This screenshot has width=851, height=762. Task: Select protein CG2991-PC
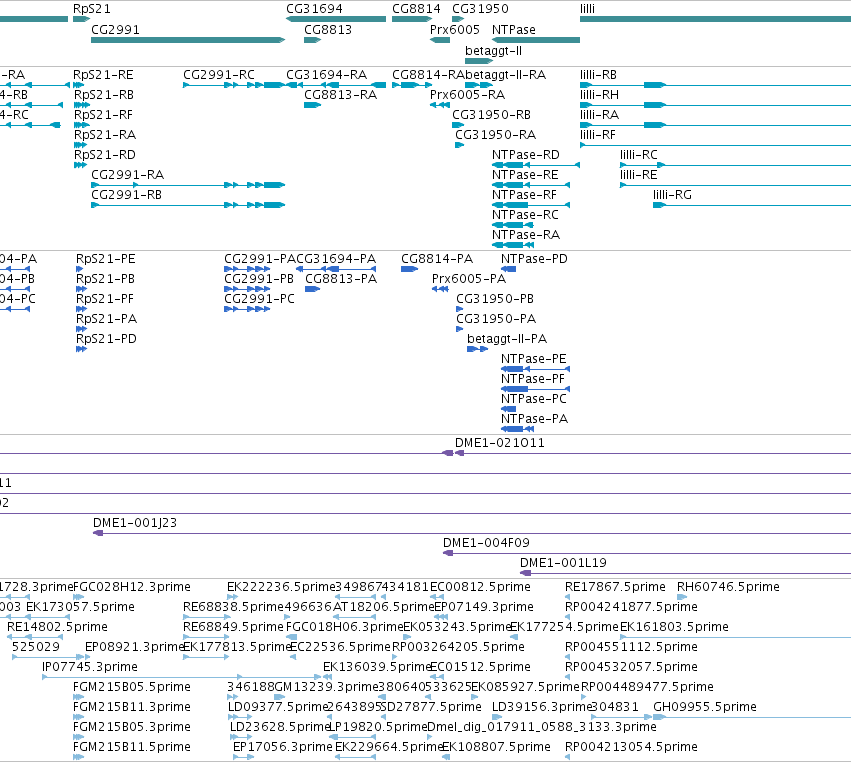click(259, 299)
